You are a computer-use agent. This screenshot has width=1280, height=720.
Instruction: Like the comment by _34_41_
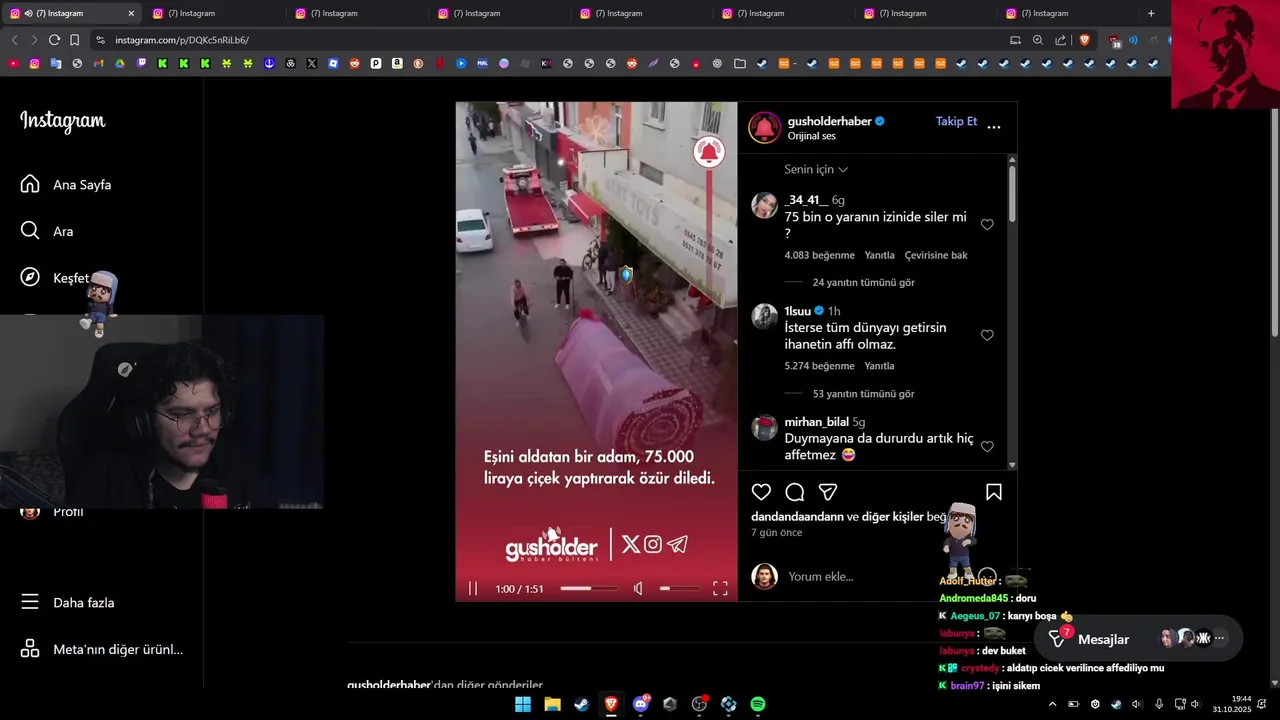987,225
